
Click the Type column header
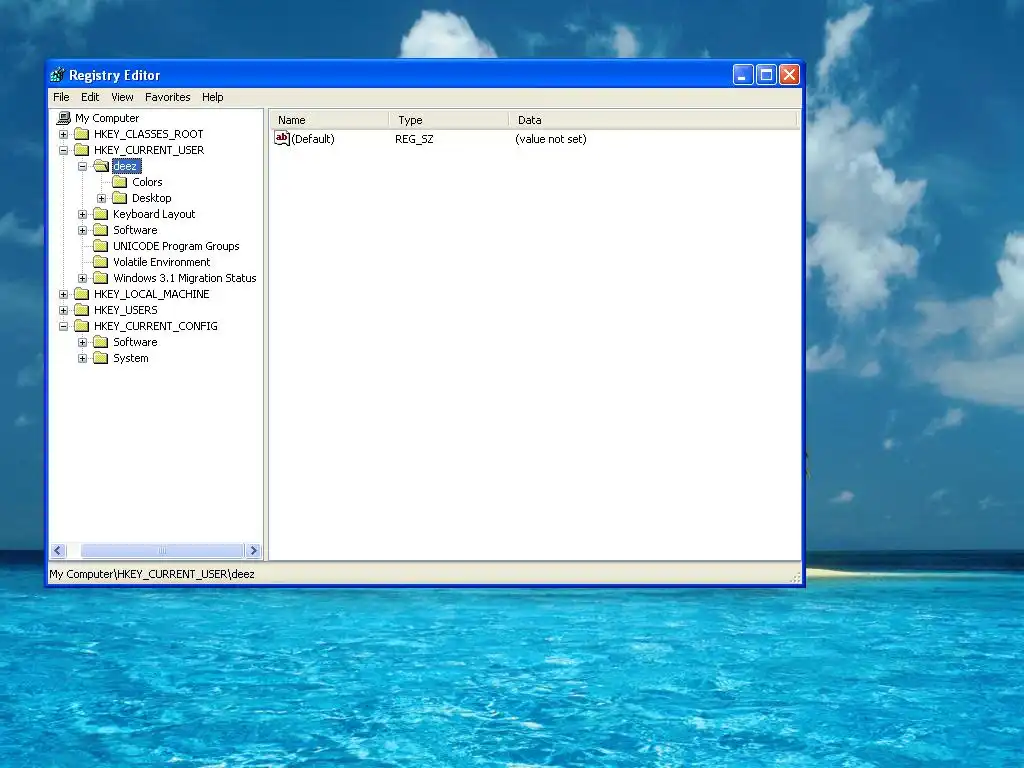tap(449, 120)
